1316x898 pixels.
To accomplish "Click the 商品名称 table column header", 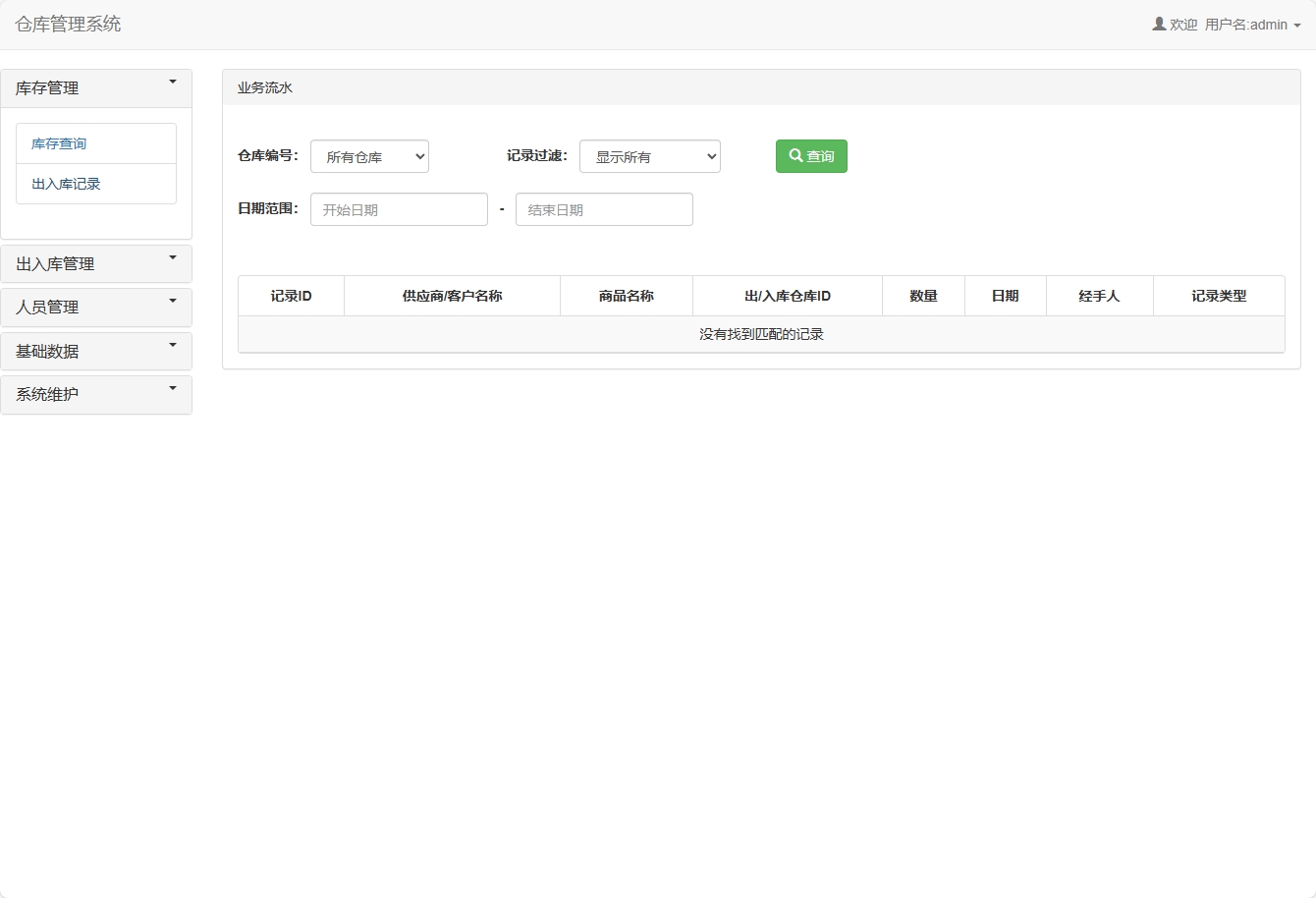I will tap(626, 295).
